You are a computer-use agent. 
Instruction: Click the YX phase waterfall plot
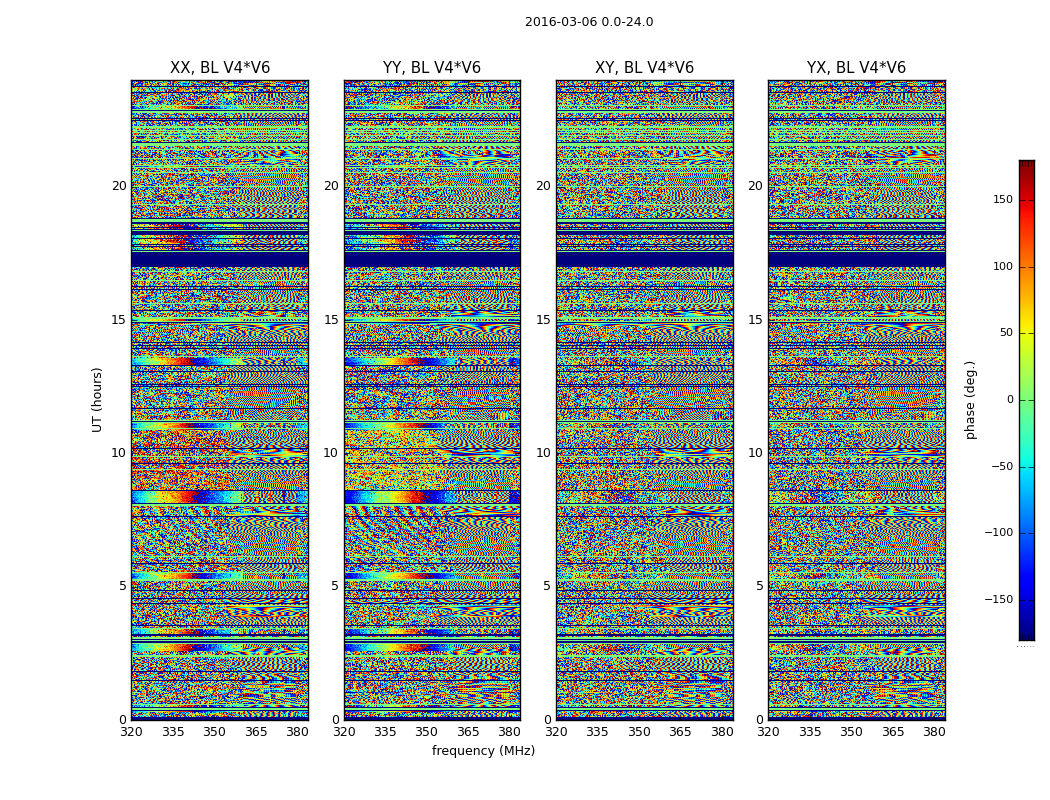pyautogui.click(x=856, y=400)
